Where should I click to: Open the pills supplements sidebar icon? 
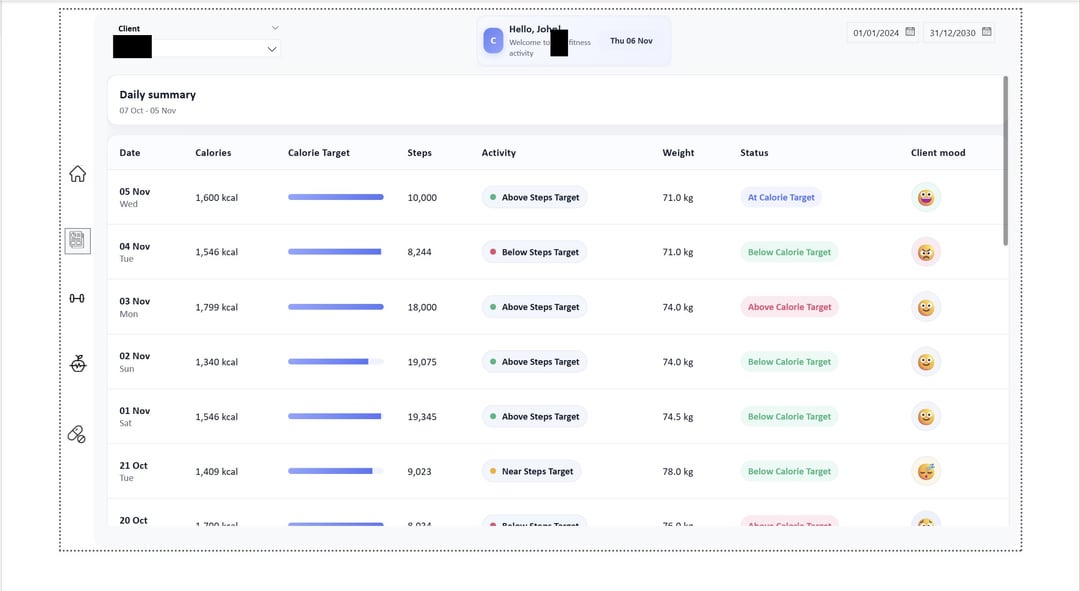[77, 433]
